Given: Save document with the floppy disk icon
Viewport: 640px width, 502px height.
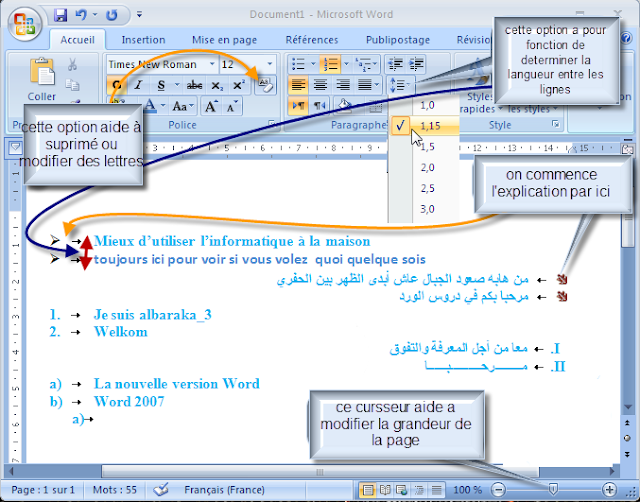Looking at the screenshot, I should point(60,16).
